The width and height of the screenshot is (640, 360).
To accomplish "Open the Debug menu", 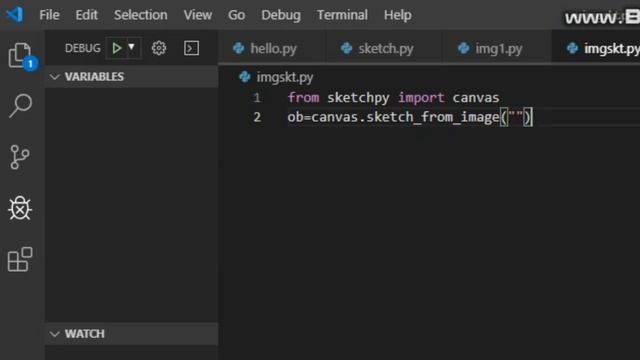I will tap(281, 15).
